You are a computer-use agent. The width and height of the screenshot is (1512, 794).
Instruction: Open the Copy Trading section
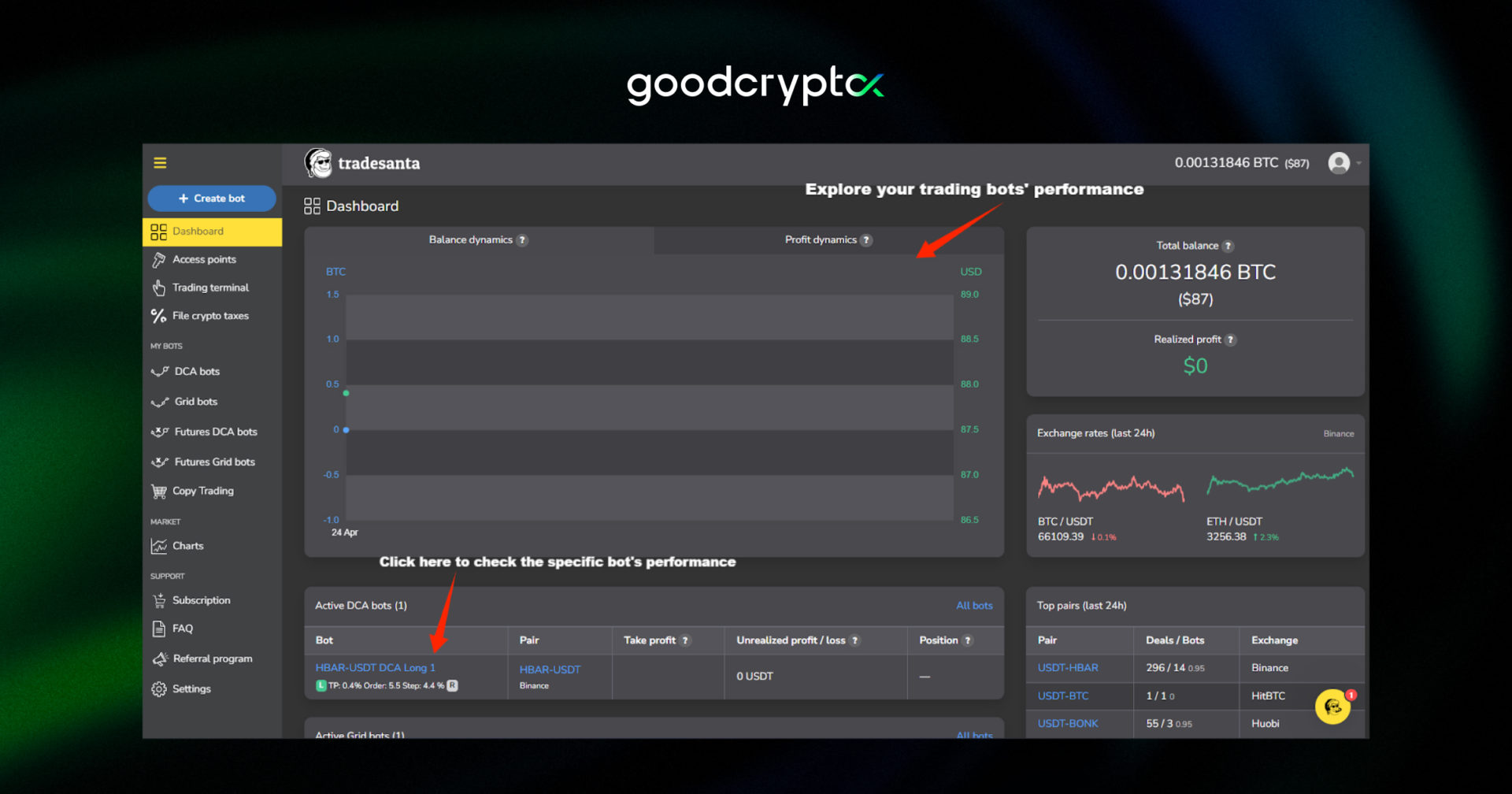coord(202,490)
